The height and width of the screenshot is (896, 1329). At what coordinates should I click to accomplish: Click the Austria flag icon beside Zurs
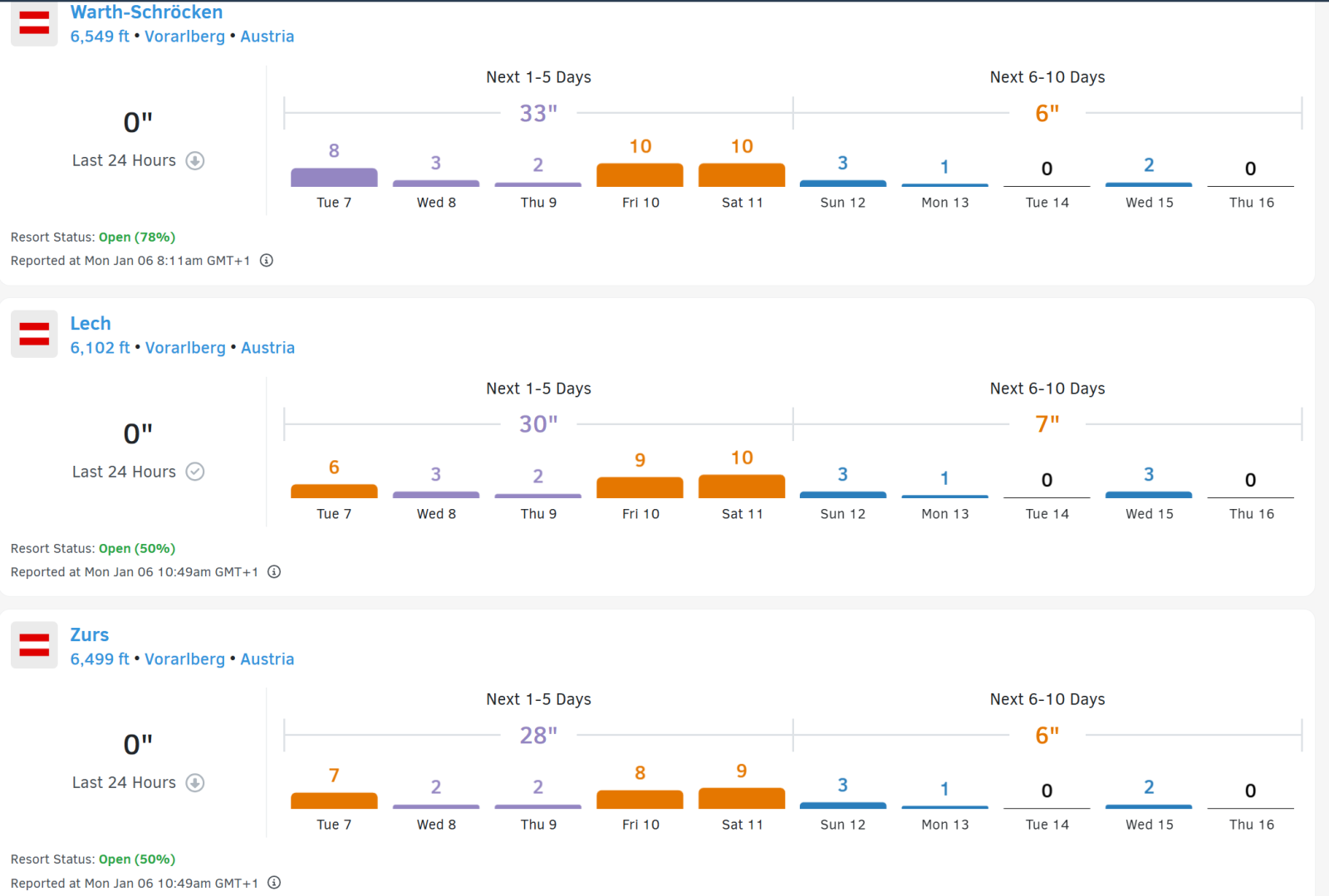click(34, 645)
